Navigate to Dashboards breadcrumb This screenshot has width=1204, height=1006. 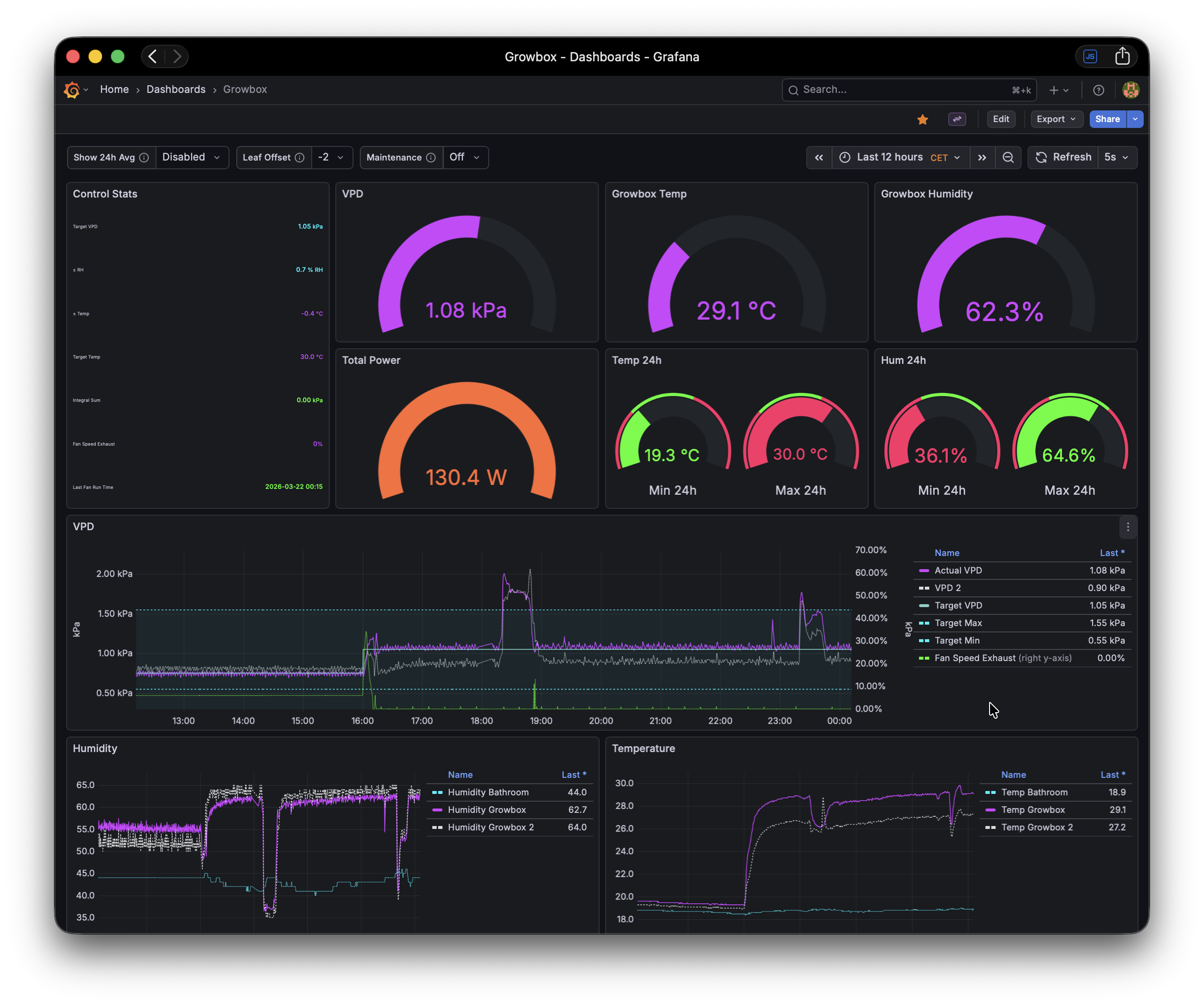(176, 90)
